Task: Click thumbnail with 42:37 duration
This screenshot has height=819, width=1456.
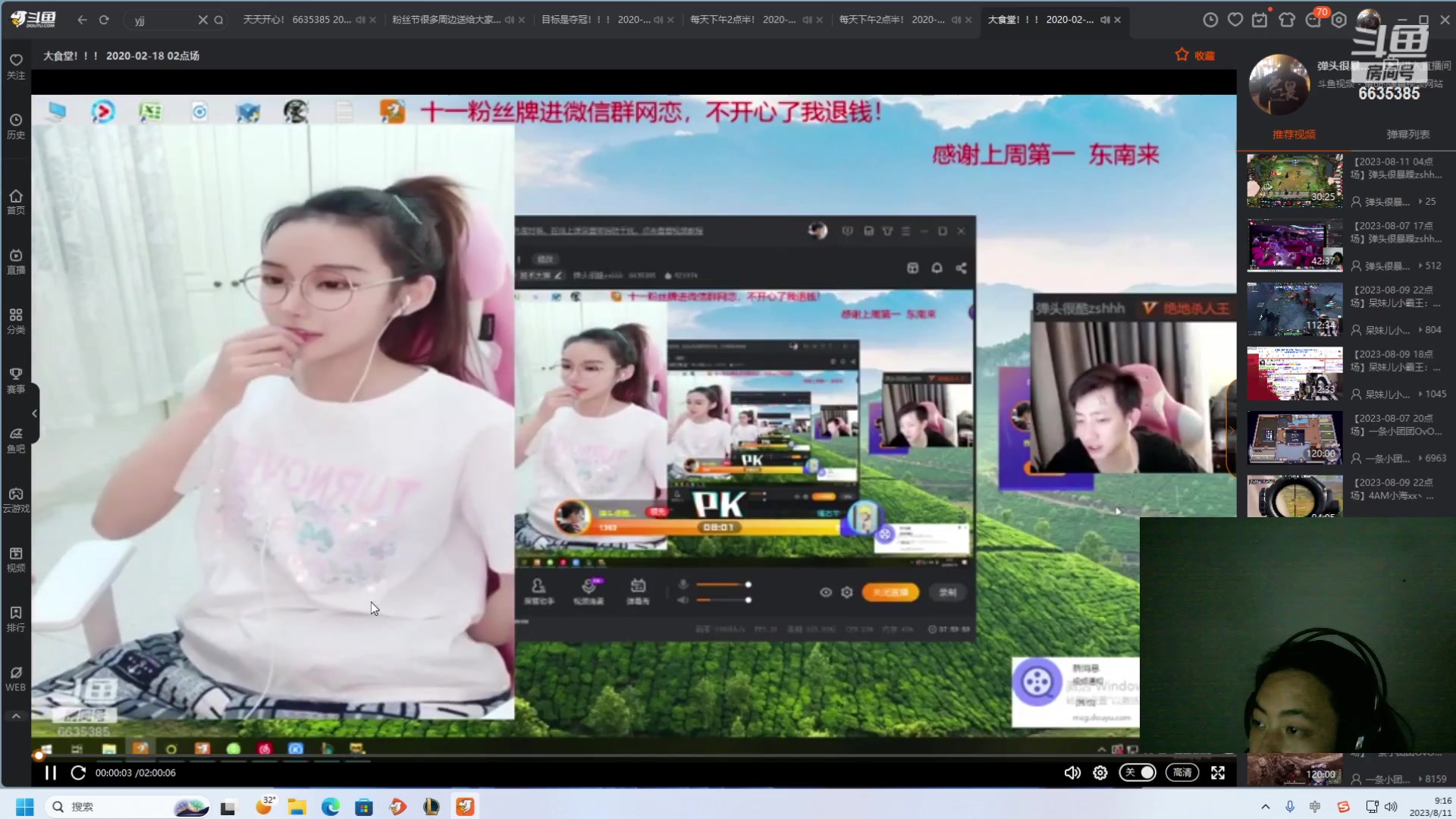Action: 1294,245
